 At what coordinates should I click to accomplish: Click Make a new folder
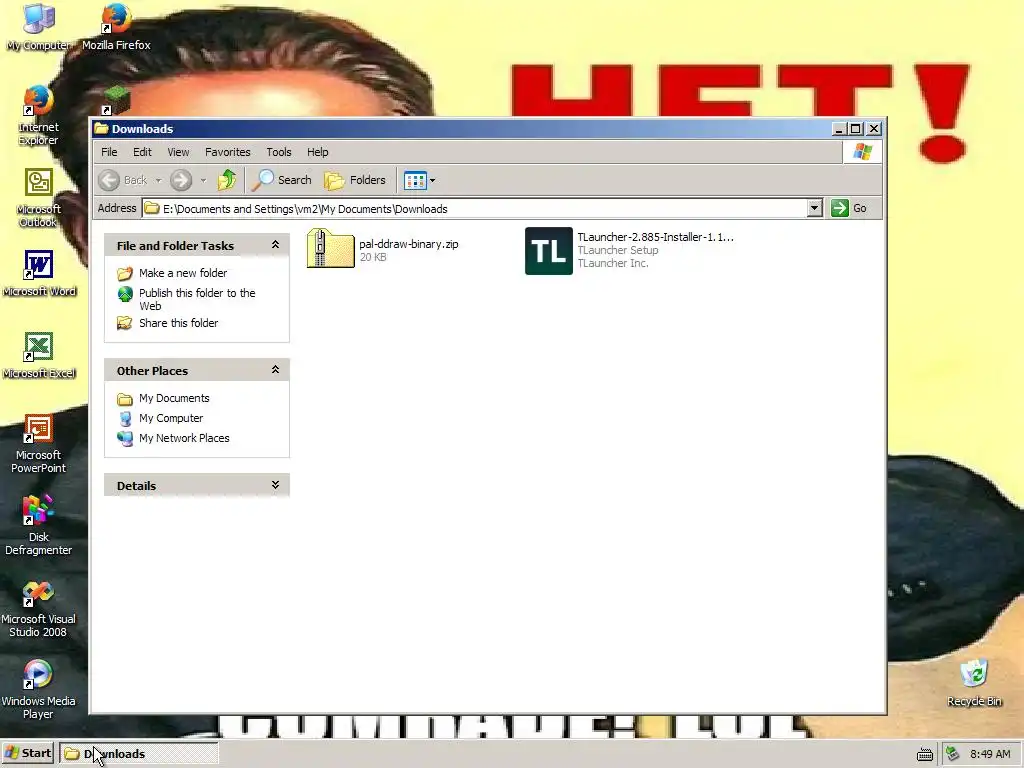click(x=183, y=273)
